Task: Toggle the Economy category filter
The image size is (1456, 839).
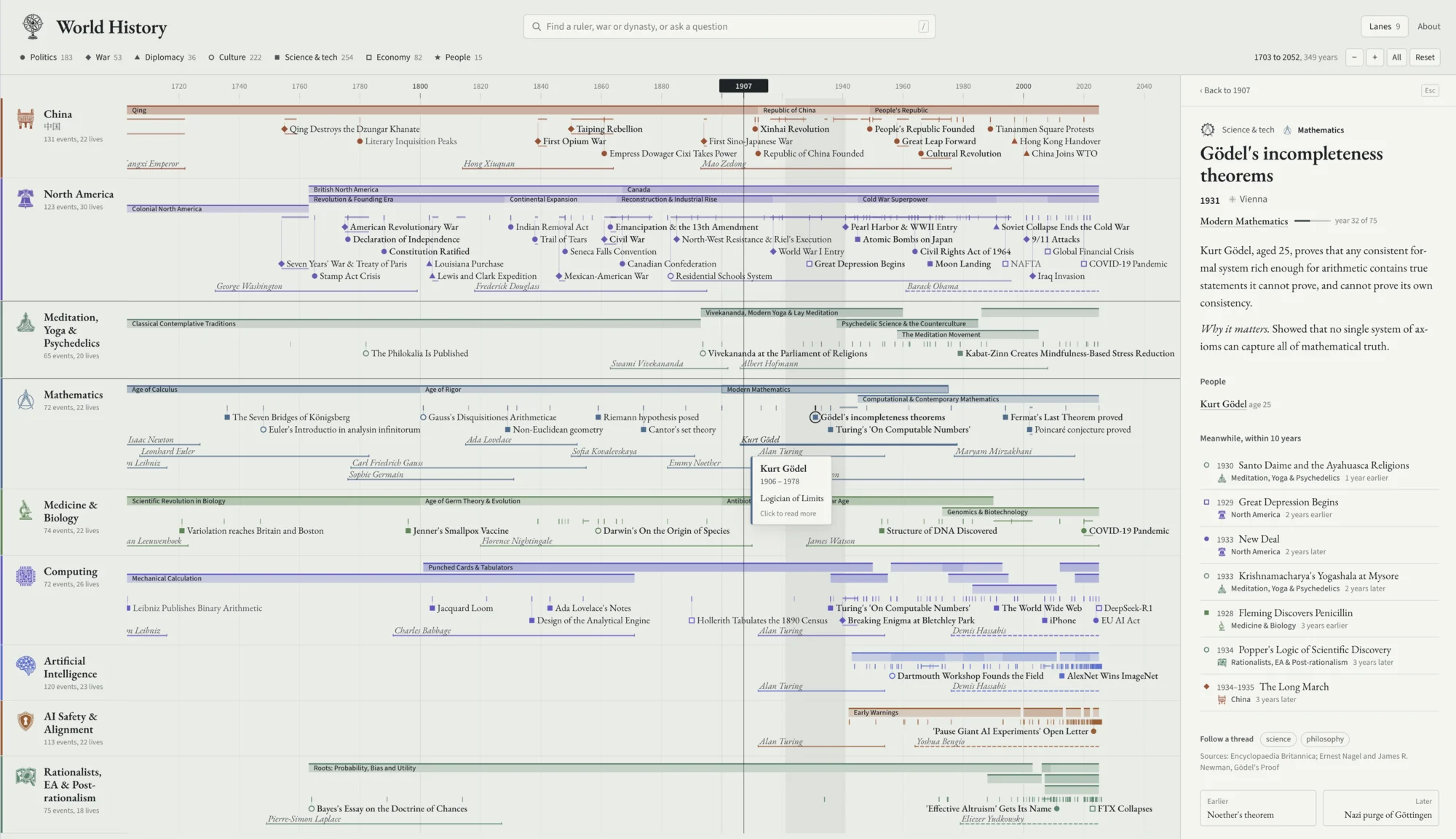Action: (x=394, y=58)
